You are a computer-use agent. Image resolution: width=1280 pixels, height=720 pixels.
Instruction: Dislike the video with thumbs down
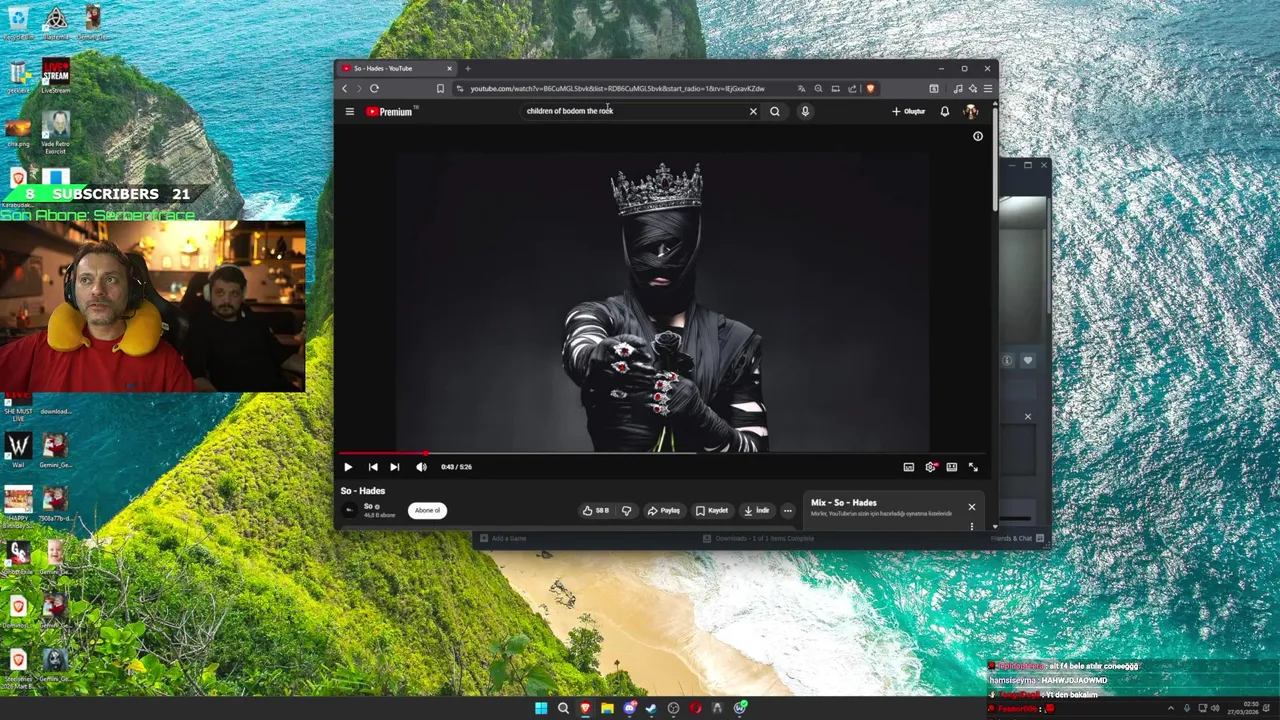[x=627, y=510]
